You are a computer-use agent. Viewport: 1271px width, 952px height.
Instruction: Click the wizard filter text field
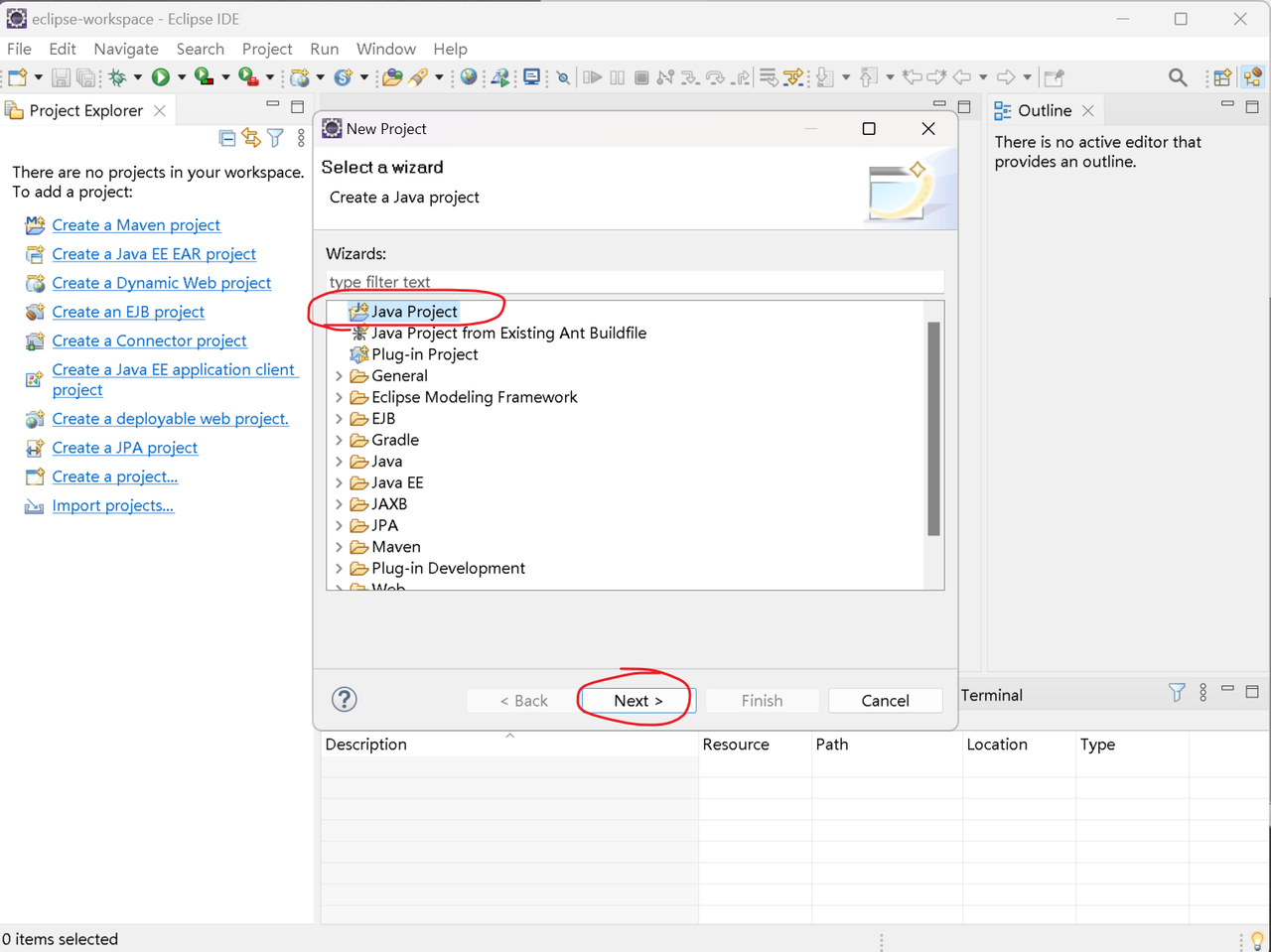pos(635,282)
